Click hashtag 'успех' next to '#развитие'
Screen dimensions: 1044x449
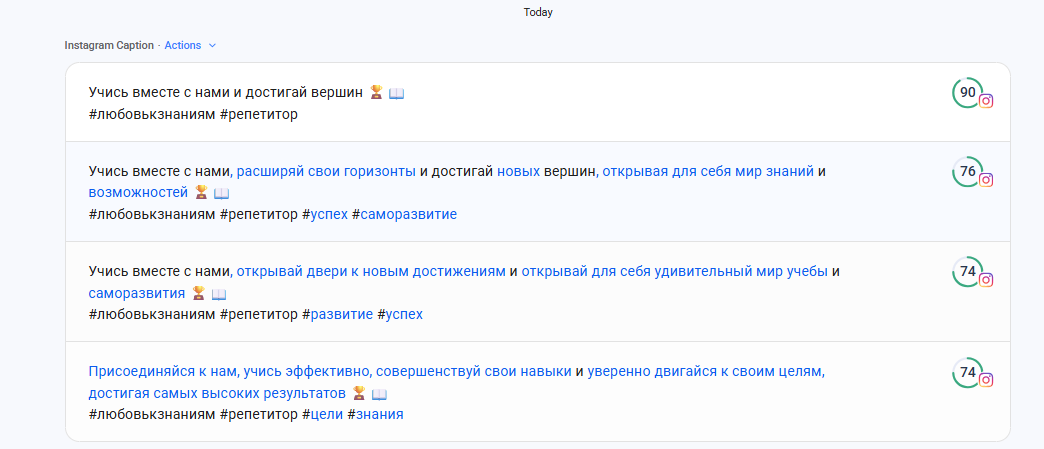pos(404,314)
